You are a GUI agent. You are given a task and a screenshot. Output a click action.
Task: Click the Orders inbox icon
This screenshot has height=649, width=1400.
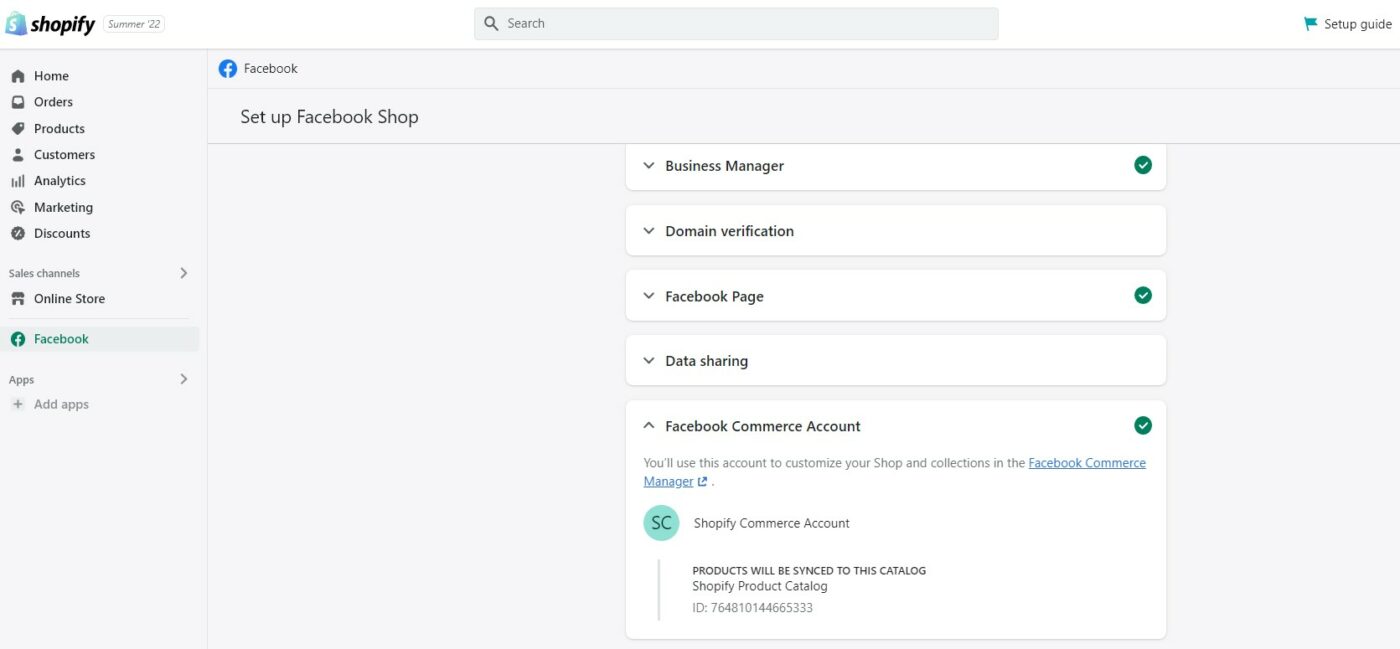click(18, 102)
